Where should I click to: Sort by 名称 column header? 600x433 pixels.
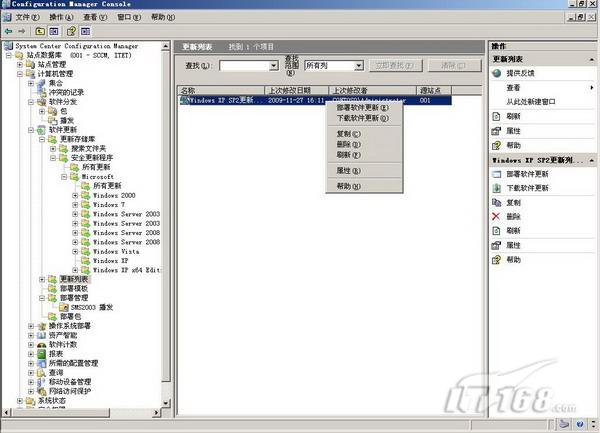(221, 91)
